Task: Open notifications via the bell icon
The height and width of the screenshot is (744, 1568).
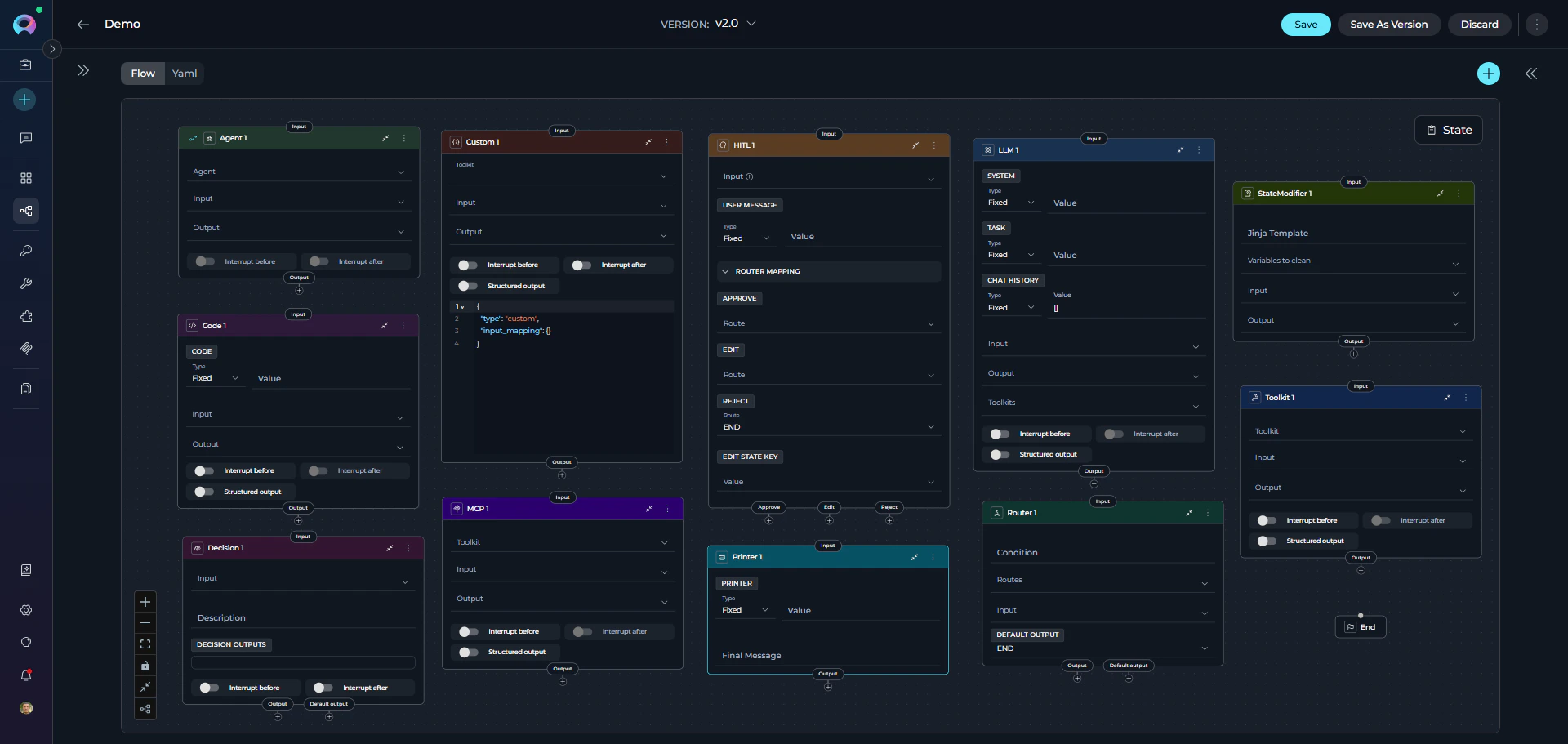Action: point(26,676)
